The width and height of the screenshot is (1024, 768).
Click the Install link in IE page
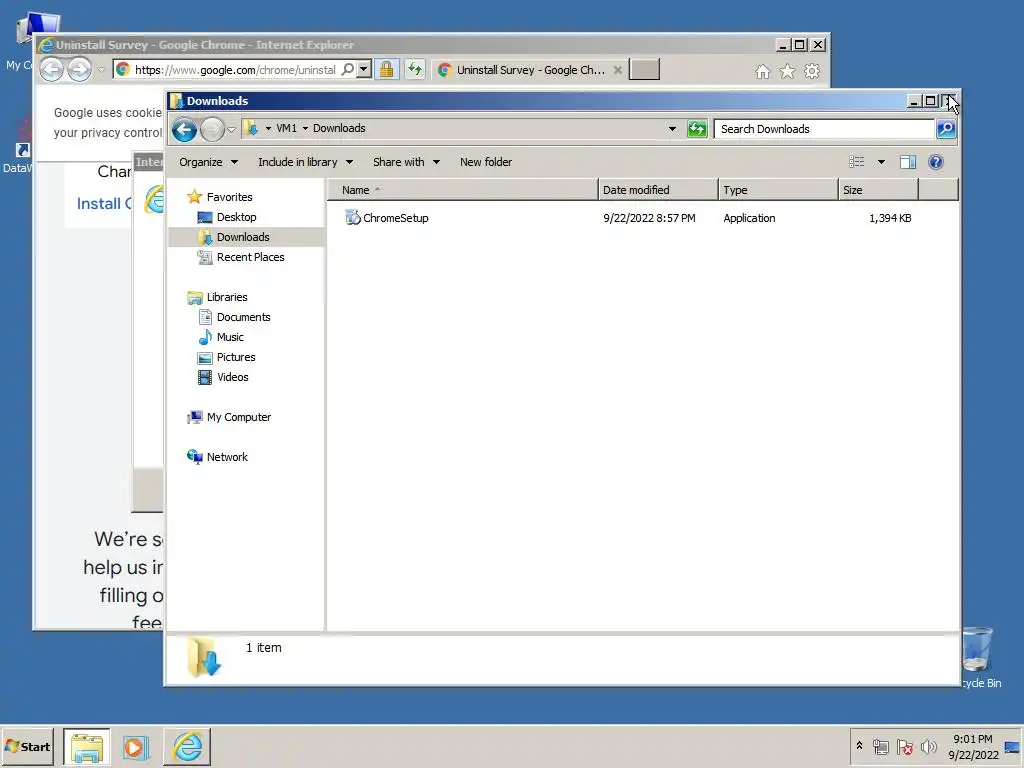(104, 203)
